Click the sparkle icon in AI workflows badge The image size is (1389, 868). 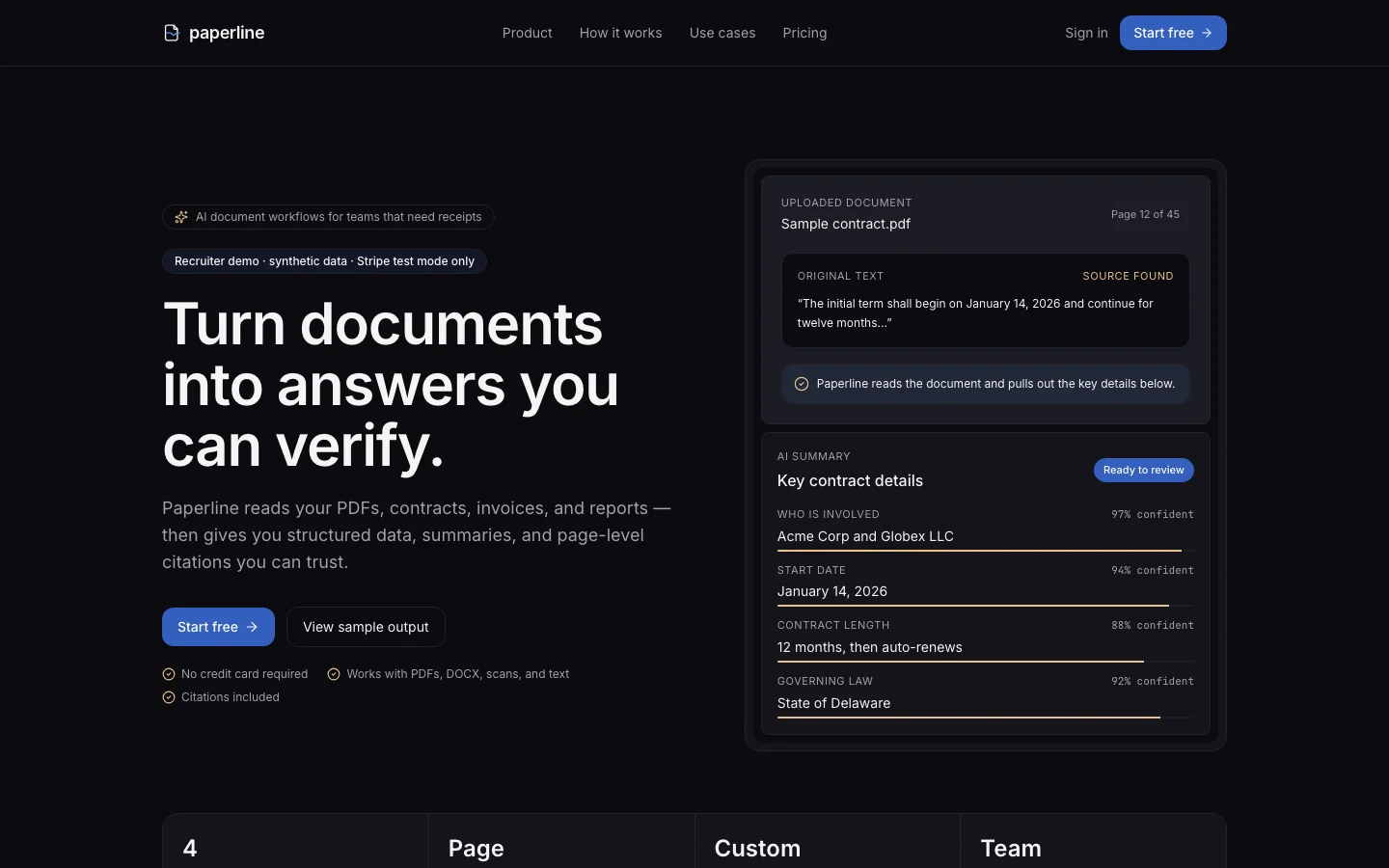tap(181, 217)
